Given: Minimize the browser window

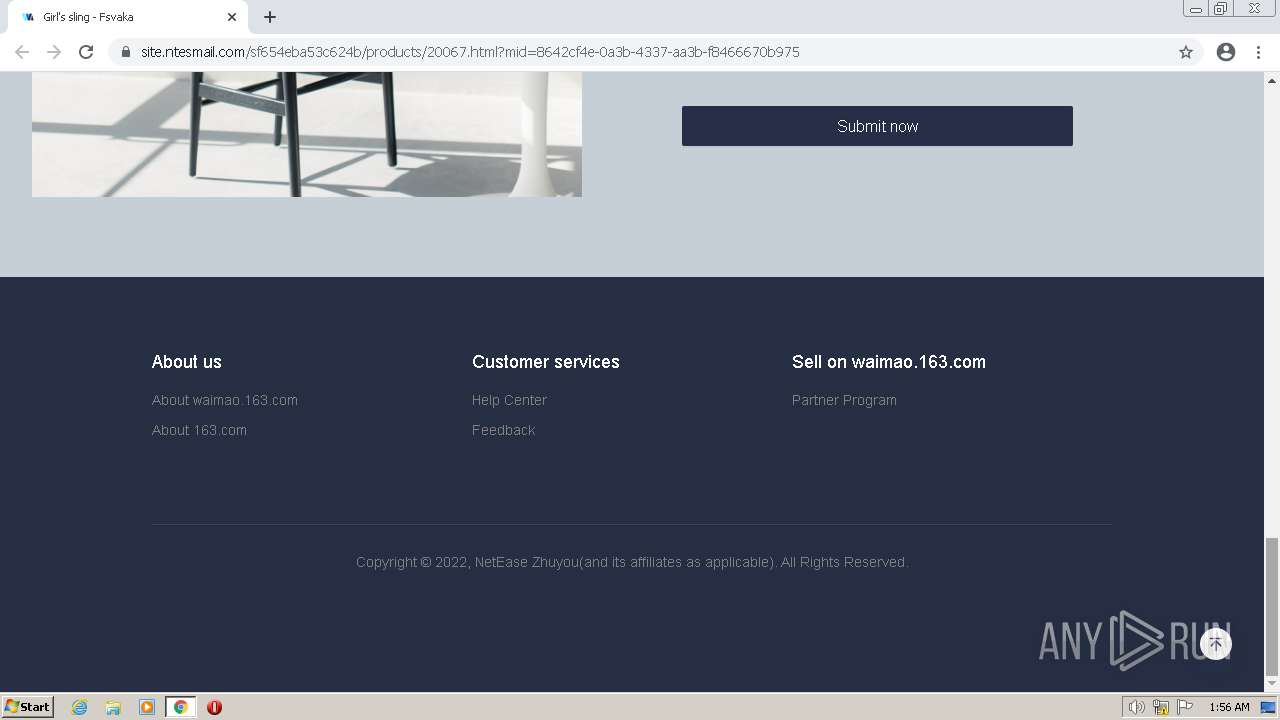Looking at the screenshot, I should [1195, 9].
